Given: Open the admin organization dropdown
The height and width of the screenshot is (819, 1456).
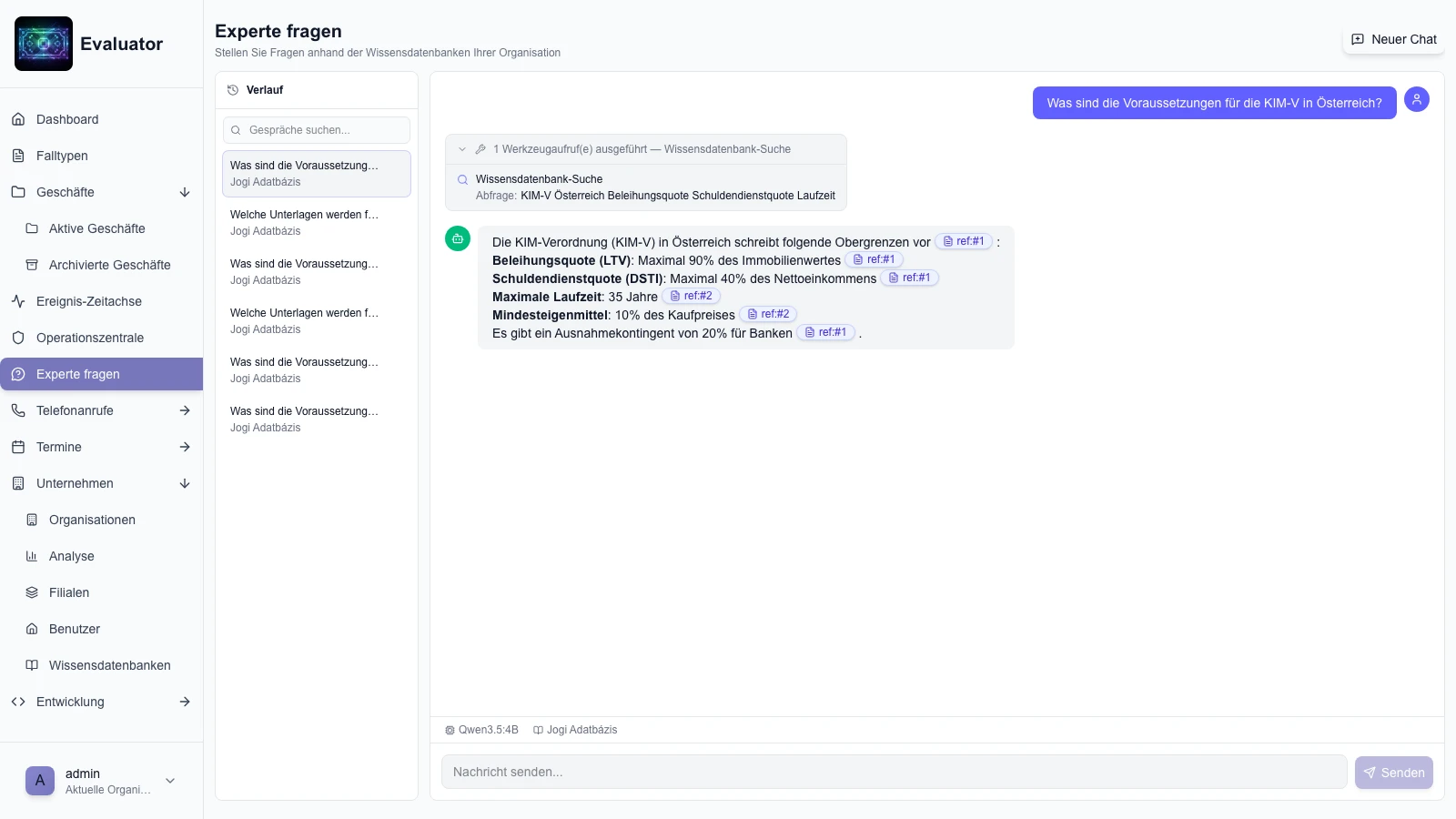Looking at the screenshot, I should click(x=170, y=781).
